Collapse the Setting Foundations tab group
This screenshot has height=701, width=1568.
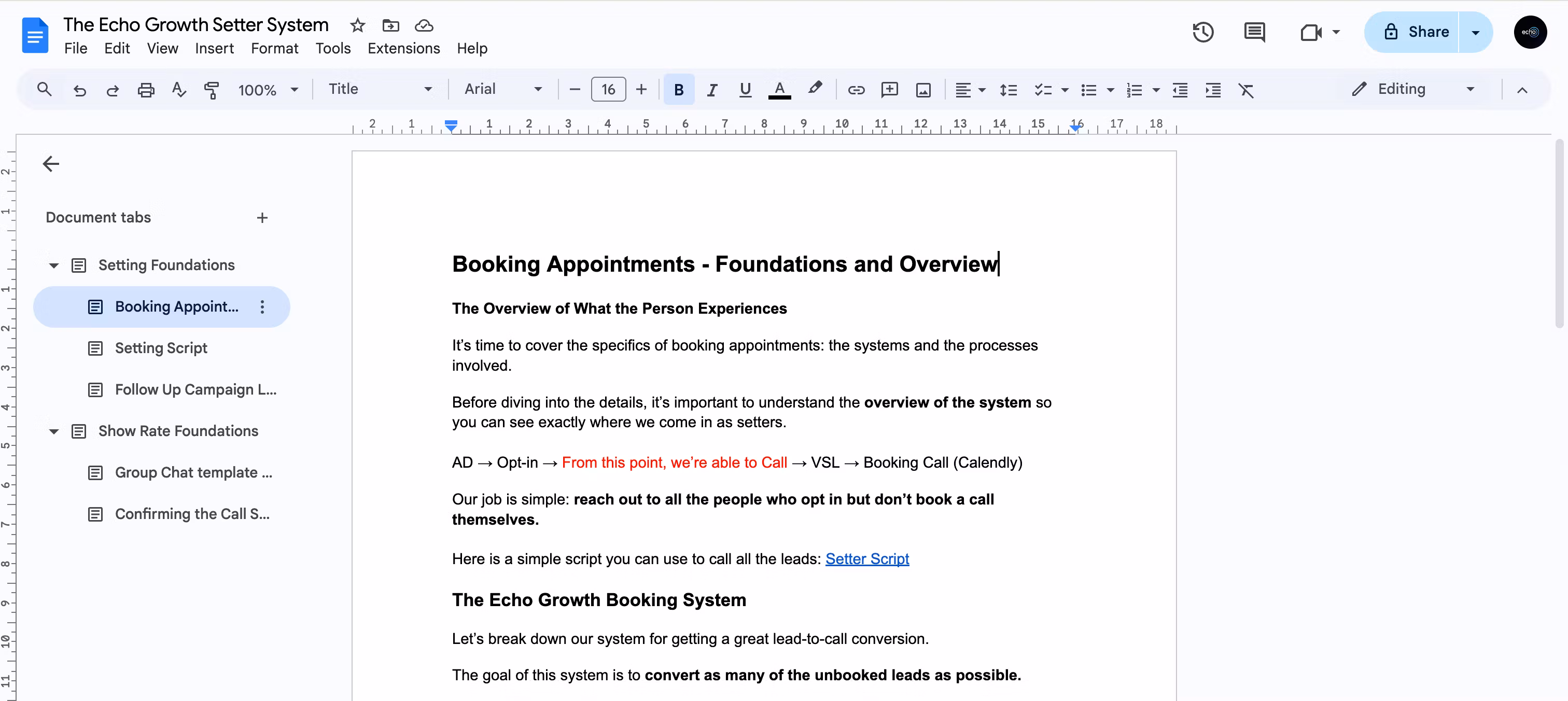click(x=53, y=265)
